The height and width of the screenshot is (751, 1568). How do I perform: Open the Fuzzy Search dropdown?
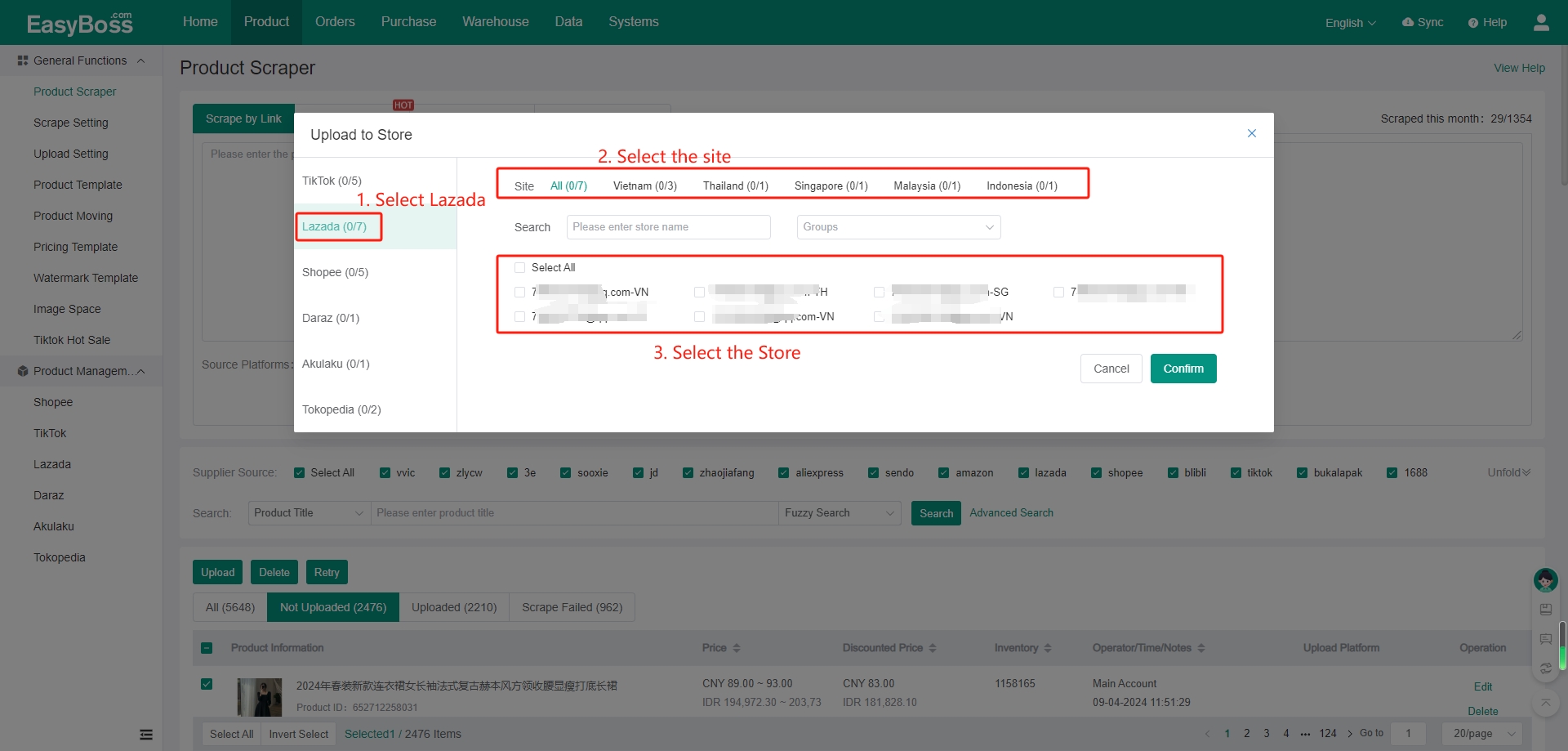pyautogui.click(x=840, y=513)
